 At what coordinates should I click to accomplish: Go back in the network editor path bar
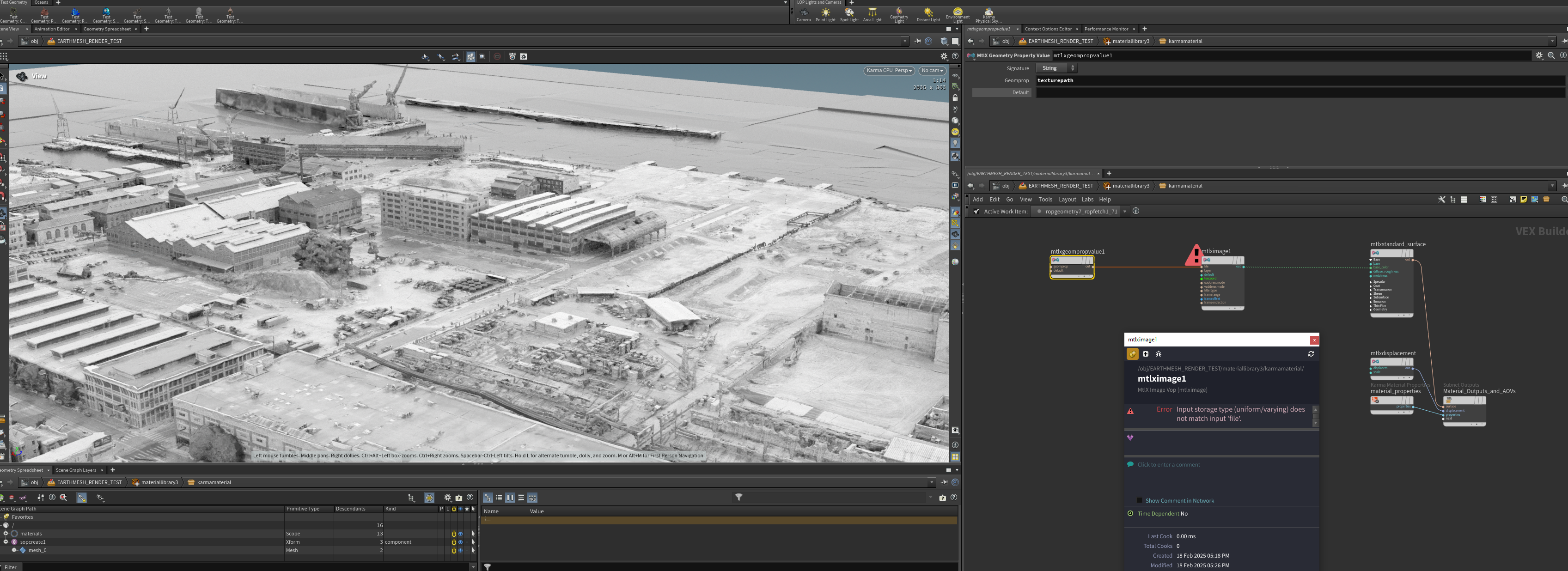point(970,186)
